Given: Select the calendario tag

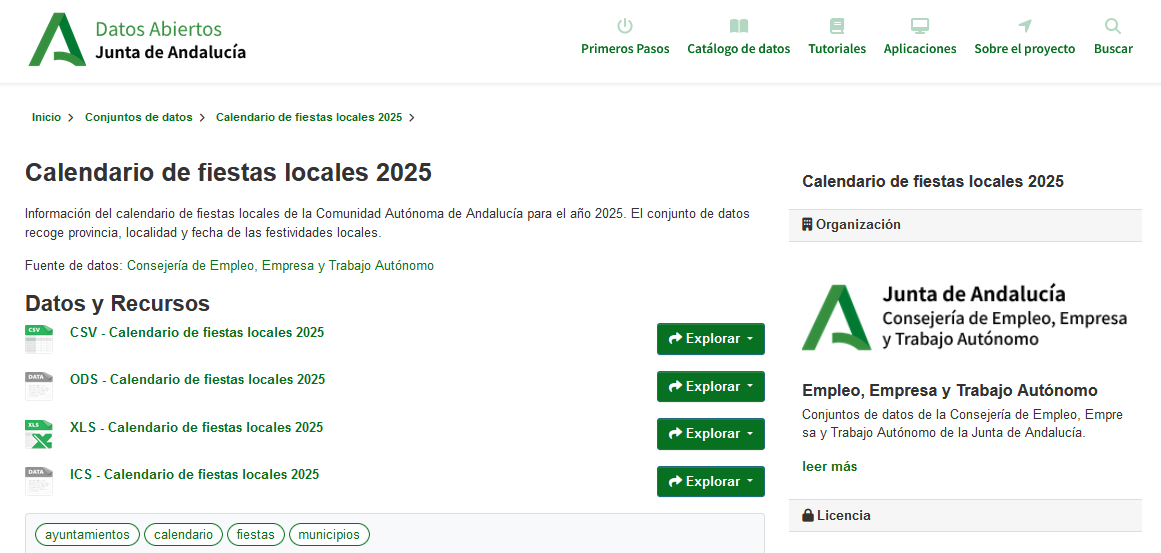Looking at the screenshot, I should [184, 534].
